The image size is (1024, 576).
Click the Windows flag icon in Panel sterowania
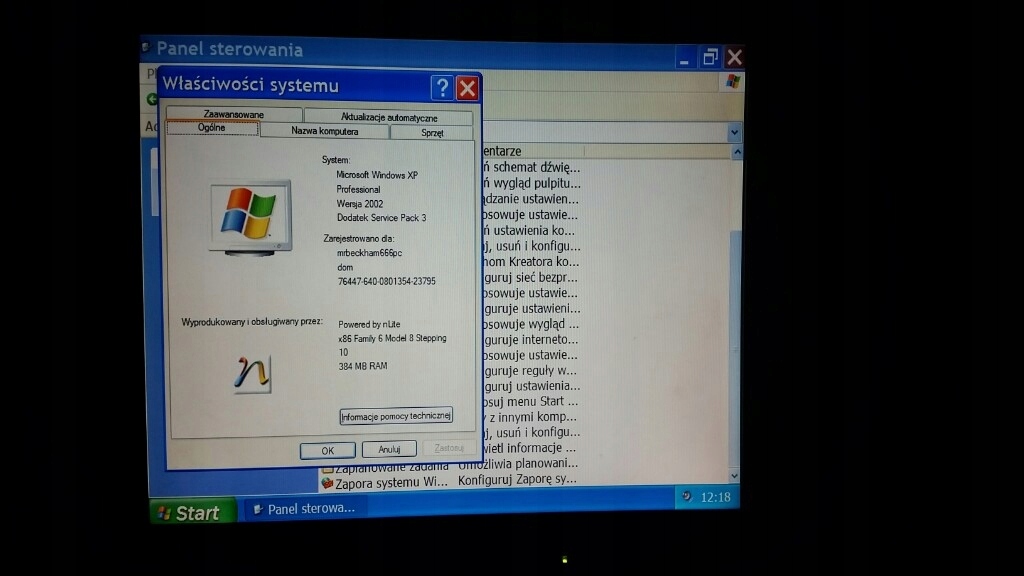(733, 82)
